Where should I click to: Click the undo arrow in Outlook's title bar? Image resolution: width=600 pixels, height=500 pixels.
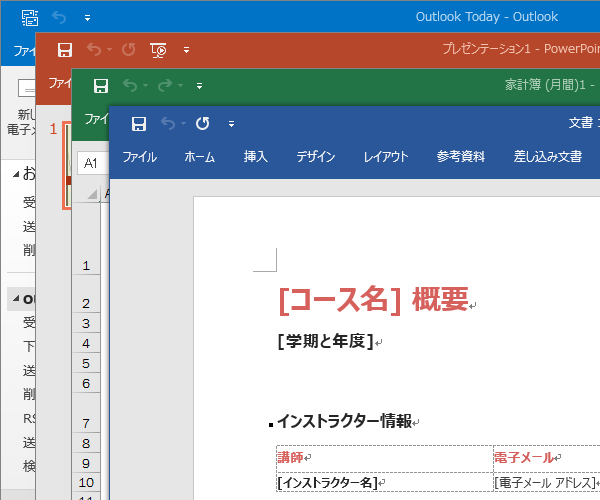click(59, 18)
